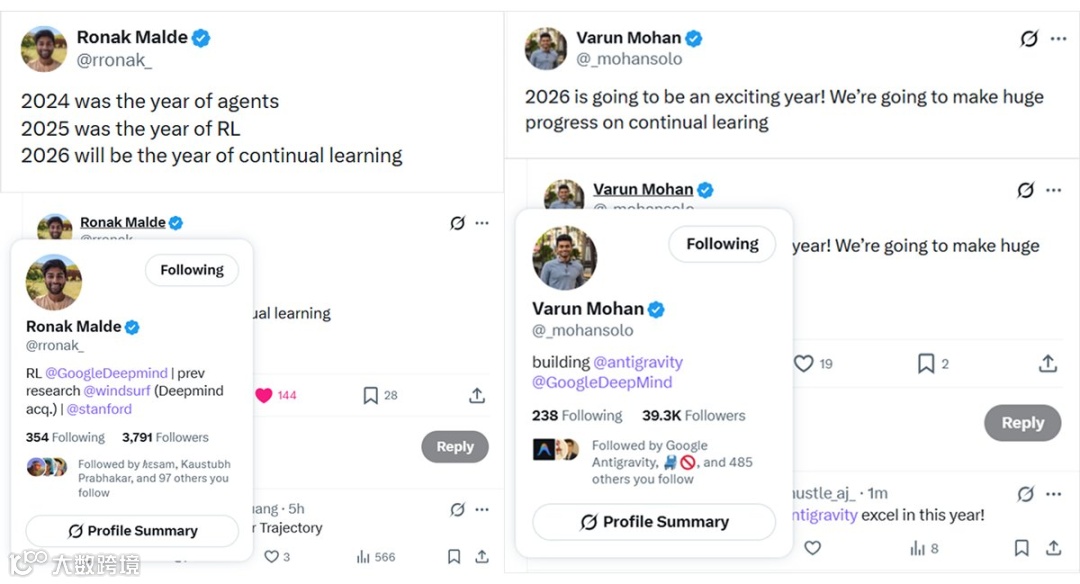
Task: Click Profile Summary on Ronak Malde's card
Action: [132, 531]
